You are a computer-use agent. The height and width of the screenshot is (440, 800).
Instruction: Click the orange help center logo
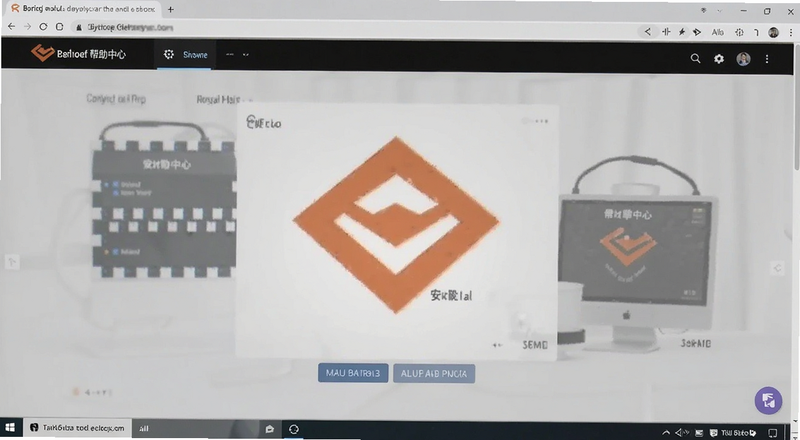click(x=42, y=53)
